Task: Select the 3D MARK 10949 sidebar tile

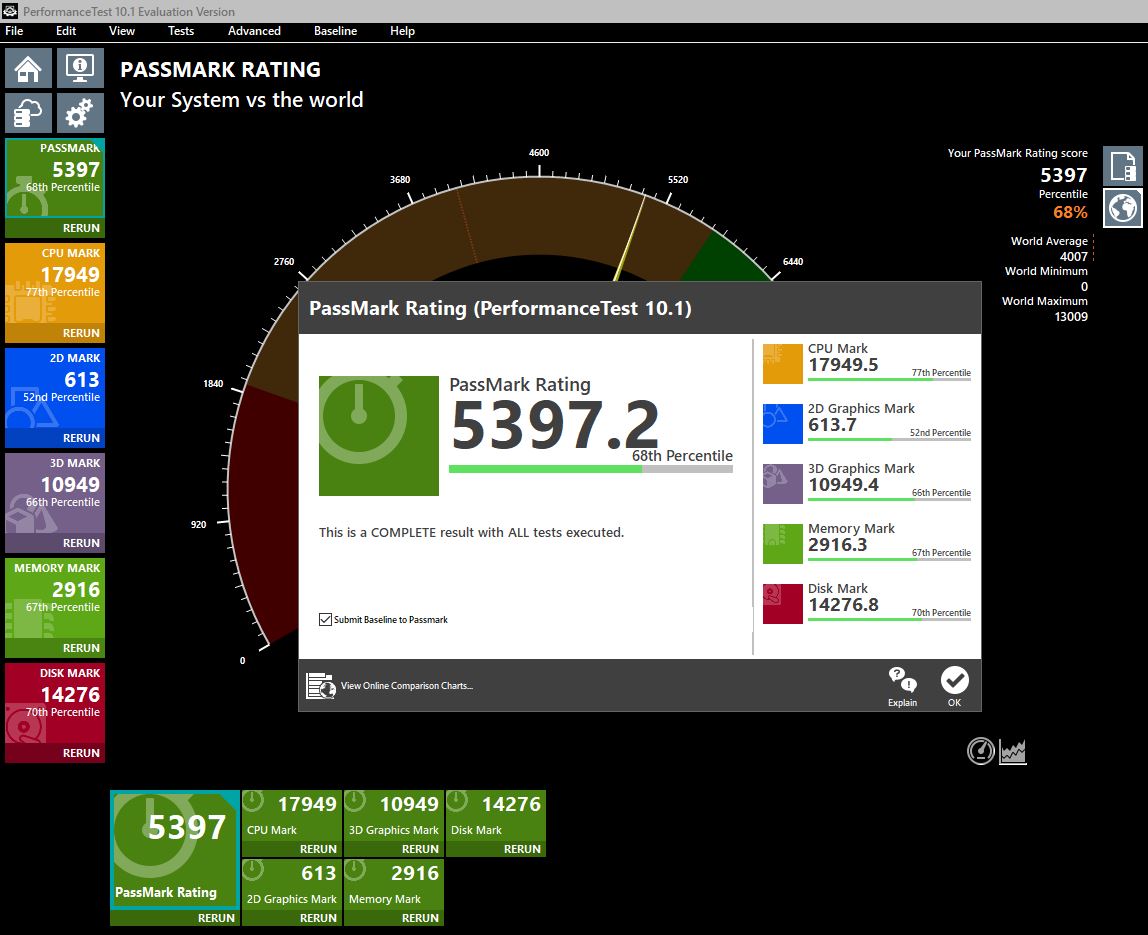Action: [x=55, y=493]
